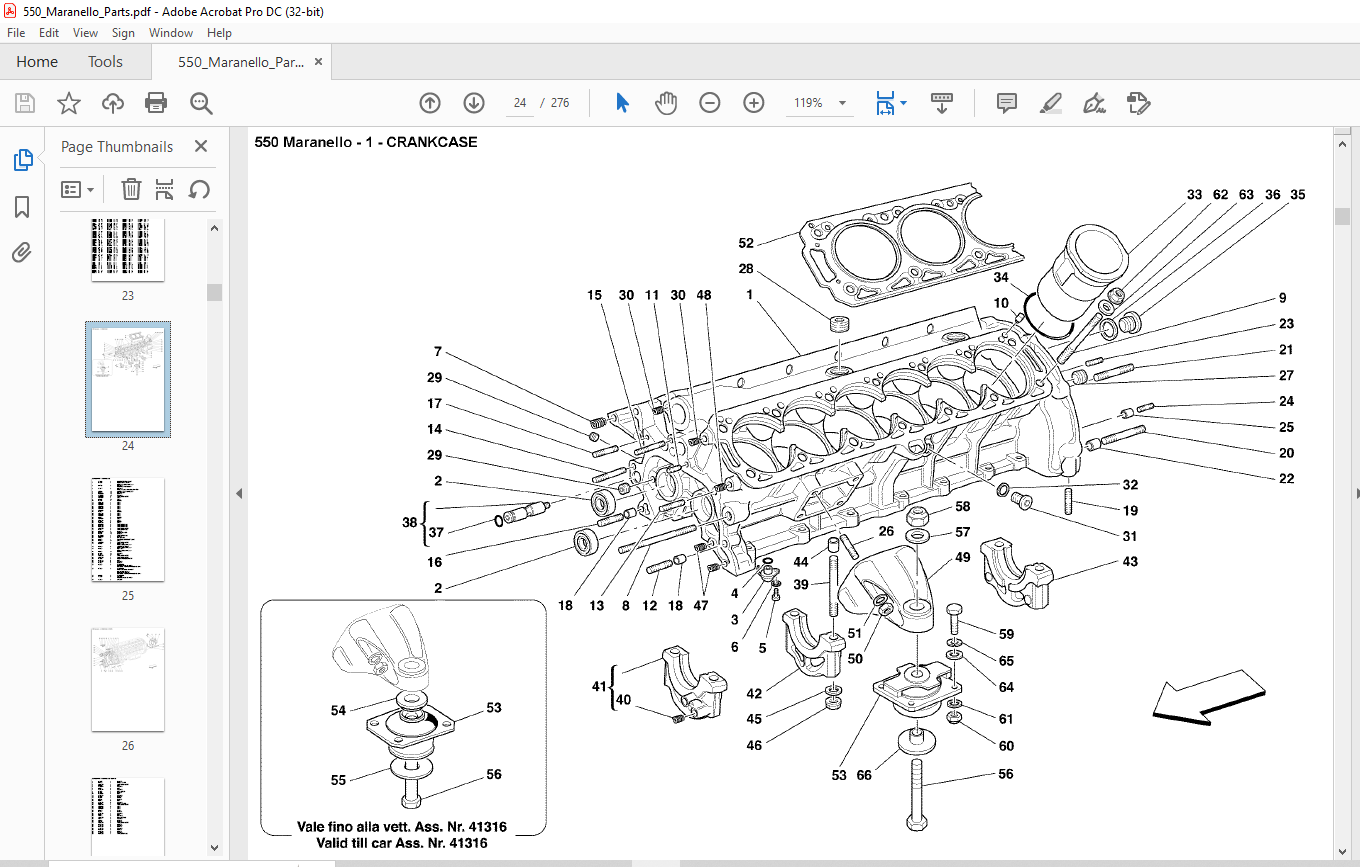Screen dimensions: 1360x867
Task: Select the Highlight text pen tool
Action: [1050, 103]
